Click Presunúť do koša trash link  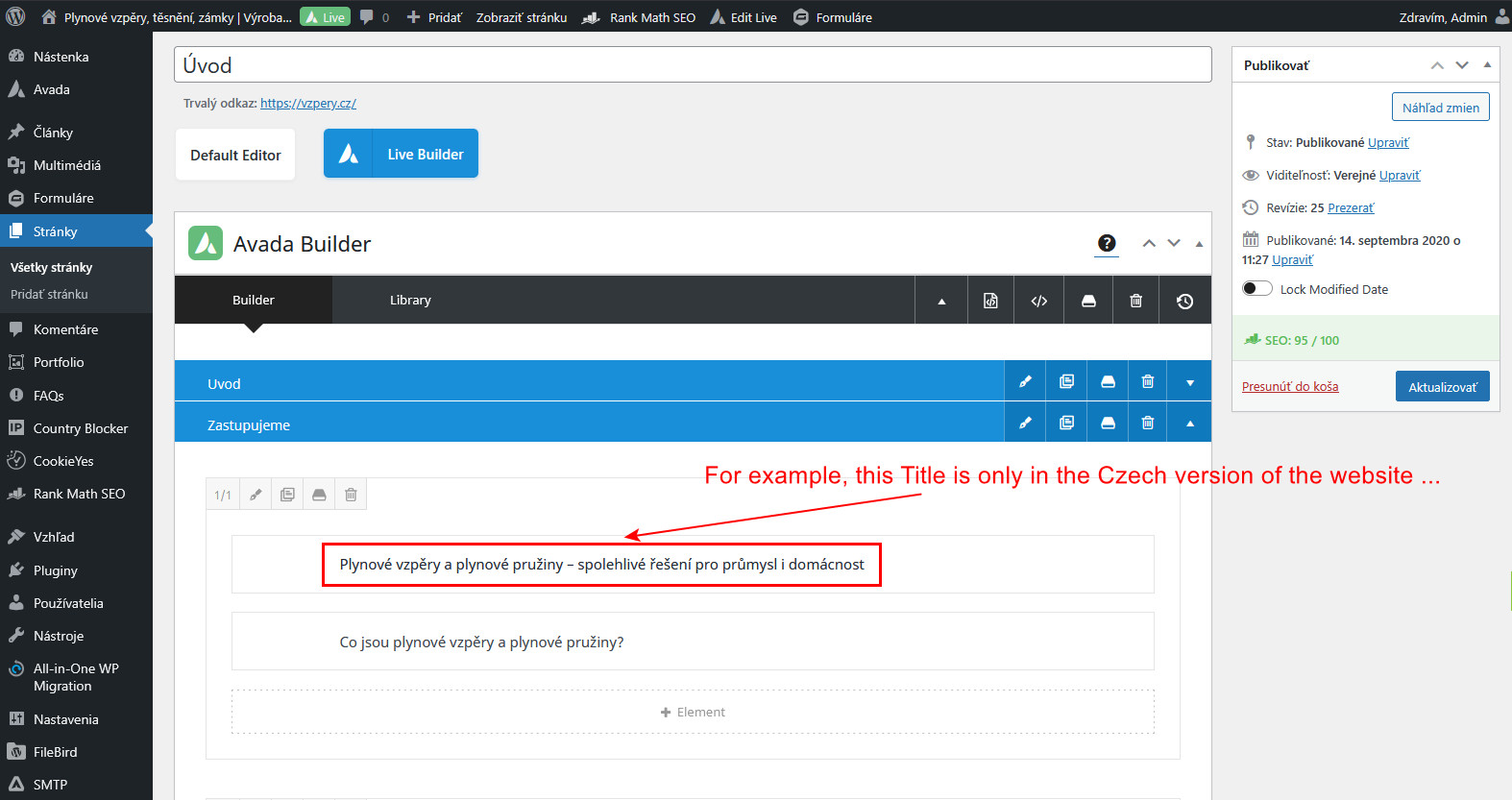(1290, 386)
